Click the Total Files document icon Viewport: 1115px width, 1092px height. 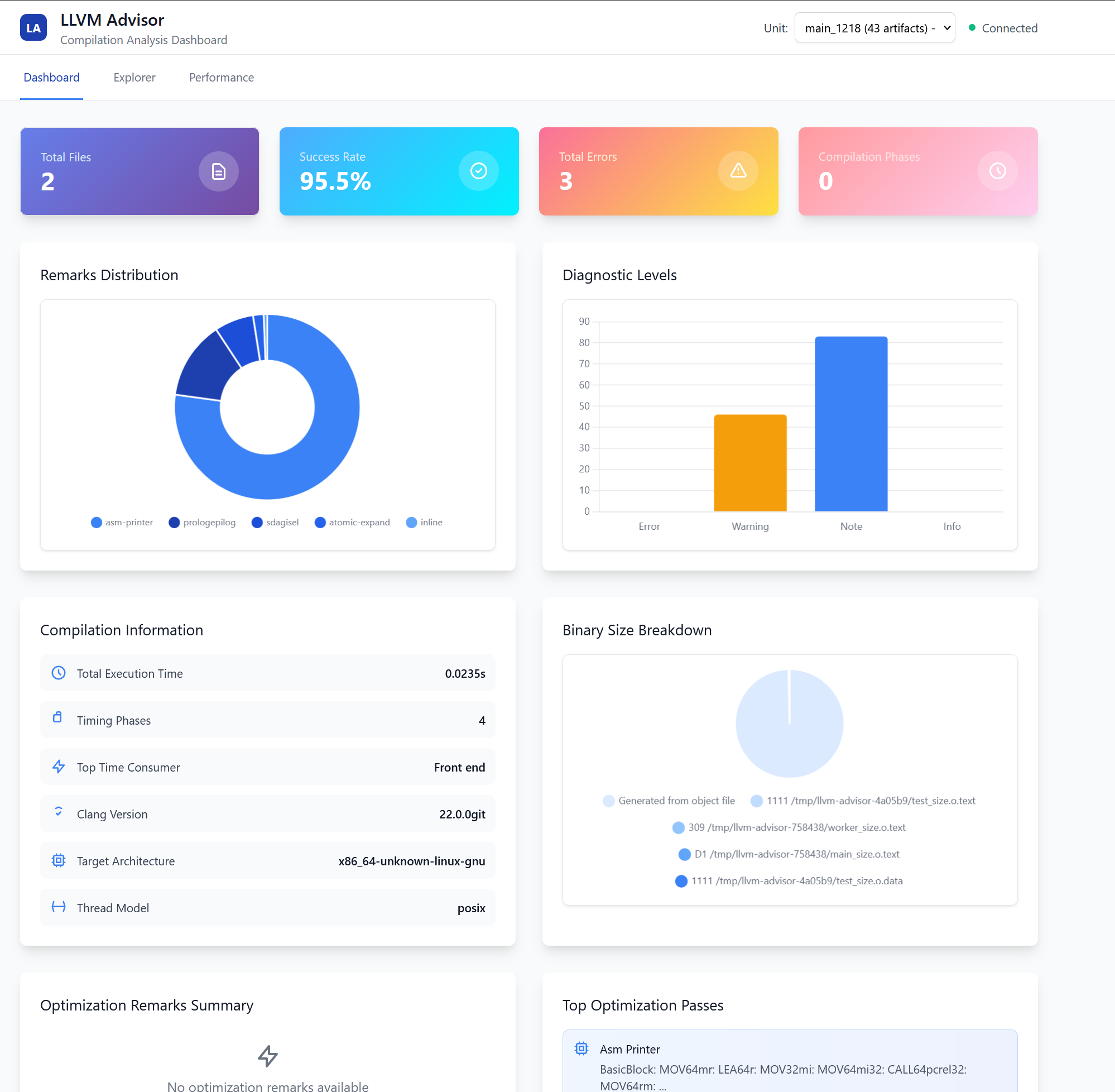pos(218,170)
